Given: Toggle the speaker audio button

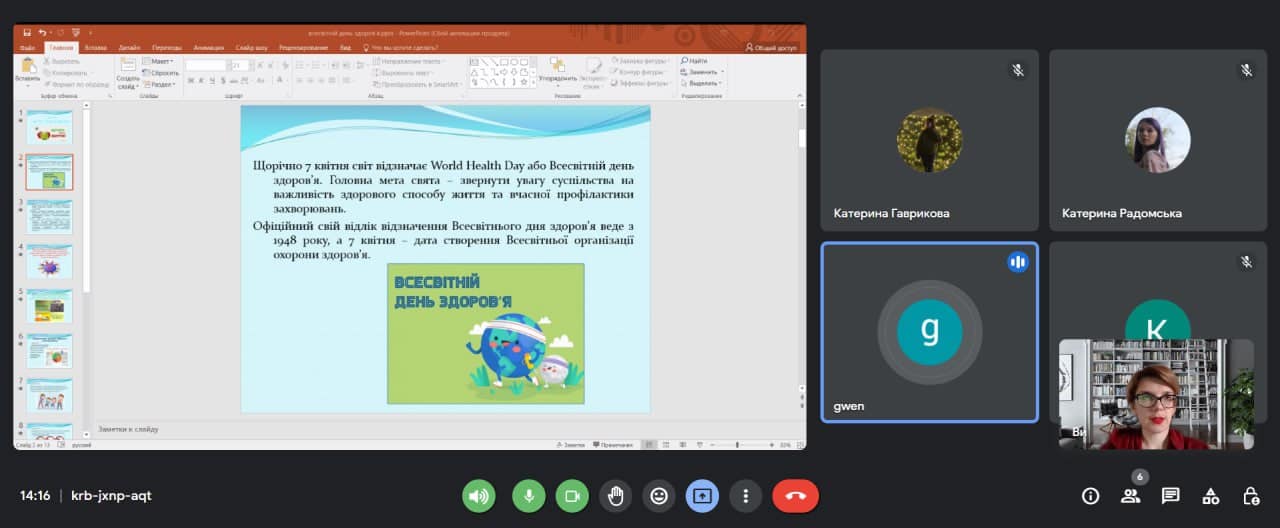Looking at the screenshot, I should click(479, 496).
